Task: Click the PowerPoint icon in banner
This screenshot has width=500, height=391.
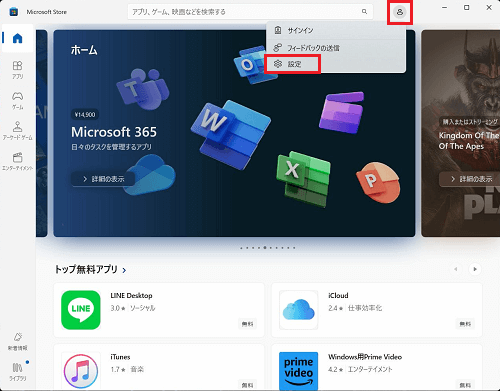Action: click(x=378, y=182)
